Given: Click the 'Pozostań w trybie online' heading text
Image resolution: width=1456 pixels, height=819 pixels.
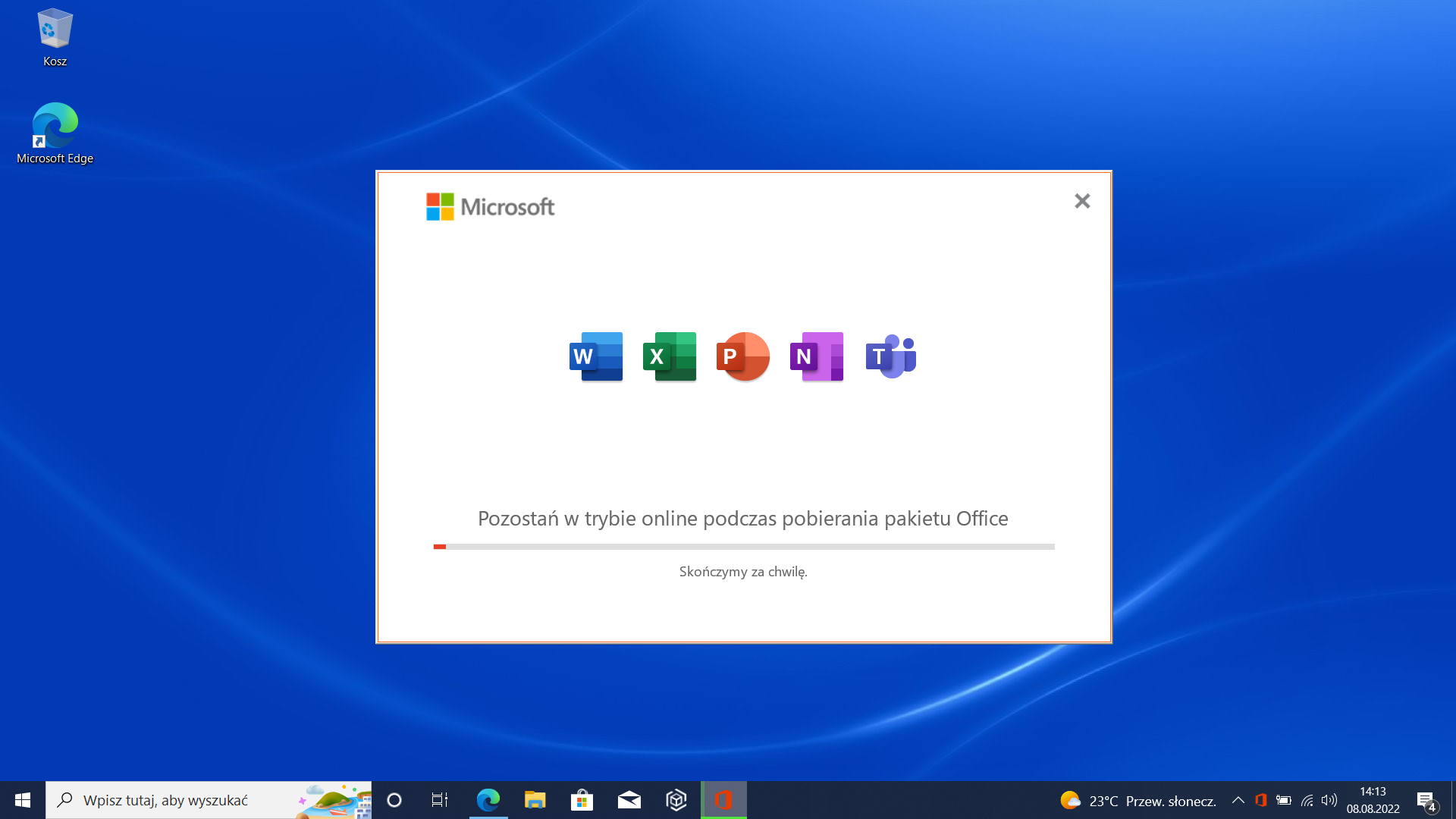Looking at the screenshot, I should [x=743, y=519].
